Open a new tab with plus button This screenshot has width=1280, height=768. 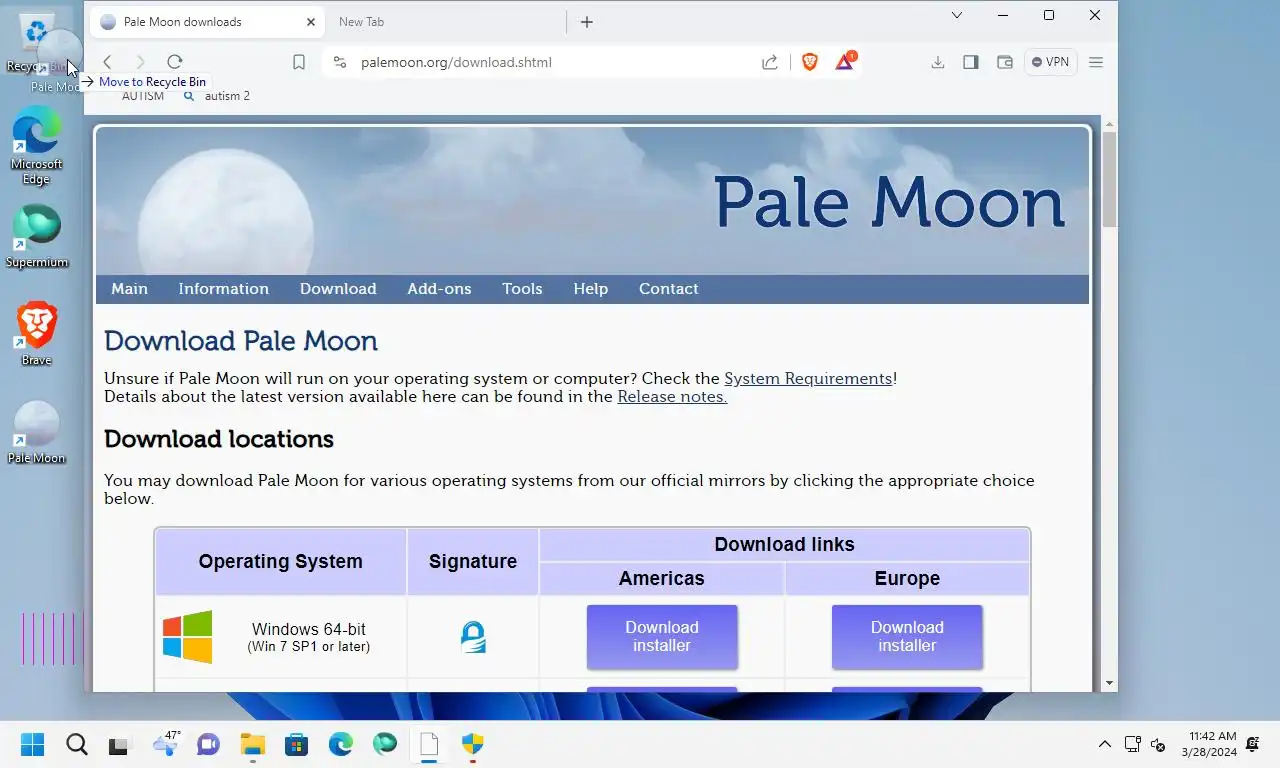(x=587, y=22)
